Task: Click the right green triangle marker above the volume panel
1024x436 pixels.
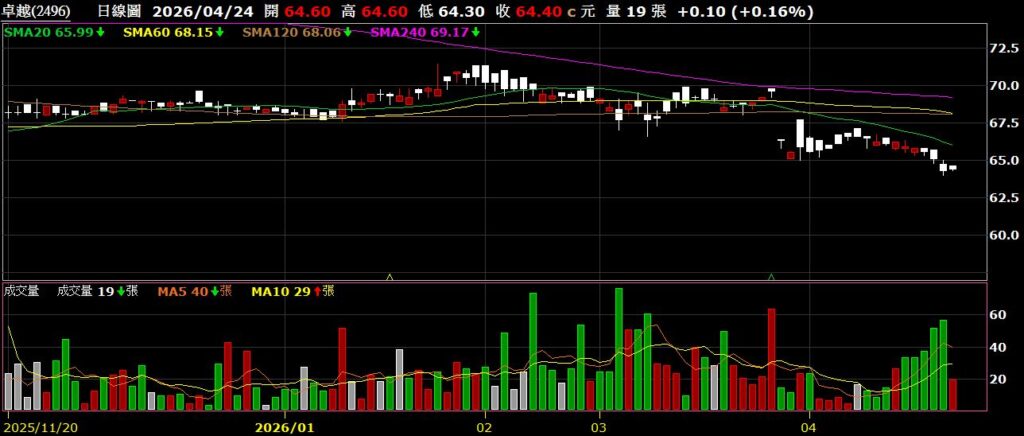Action: [771, 276]
